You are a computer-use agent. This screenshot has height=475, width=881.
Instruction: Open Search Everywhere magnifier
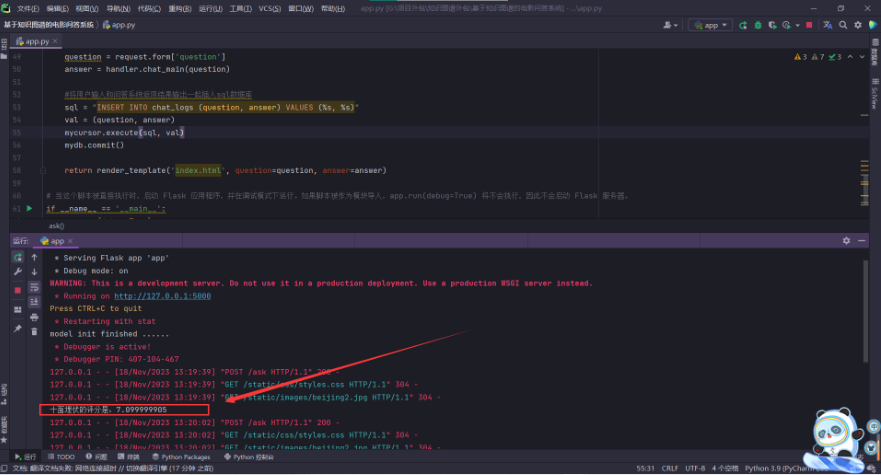[x=843, y=25]
